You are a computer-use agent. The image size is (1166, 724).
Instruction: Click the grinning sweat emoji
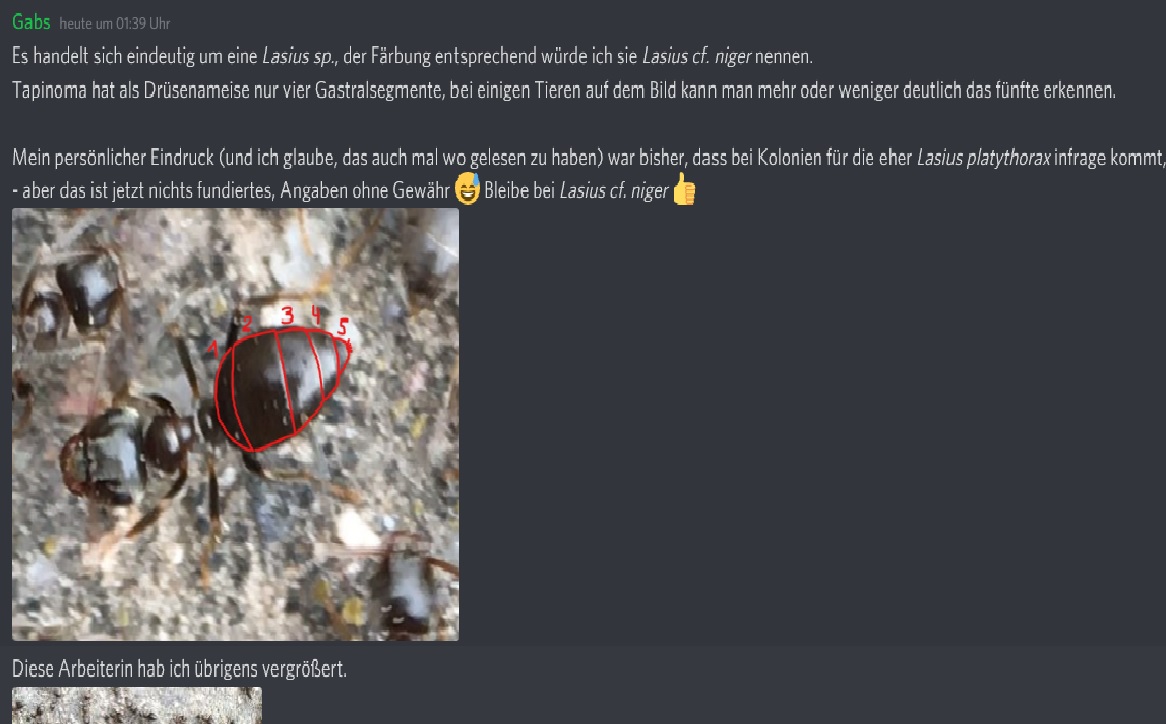point(467,189)
